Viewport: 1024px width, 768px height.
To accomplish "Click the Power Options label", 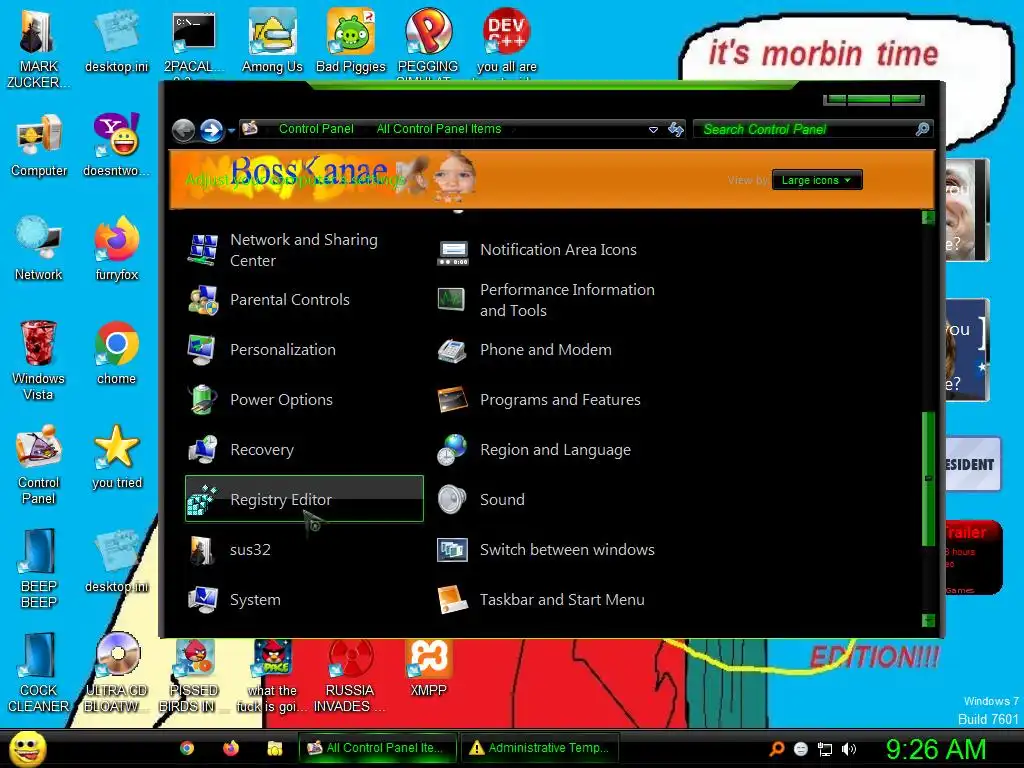I will coord(281,400).
